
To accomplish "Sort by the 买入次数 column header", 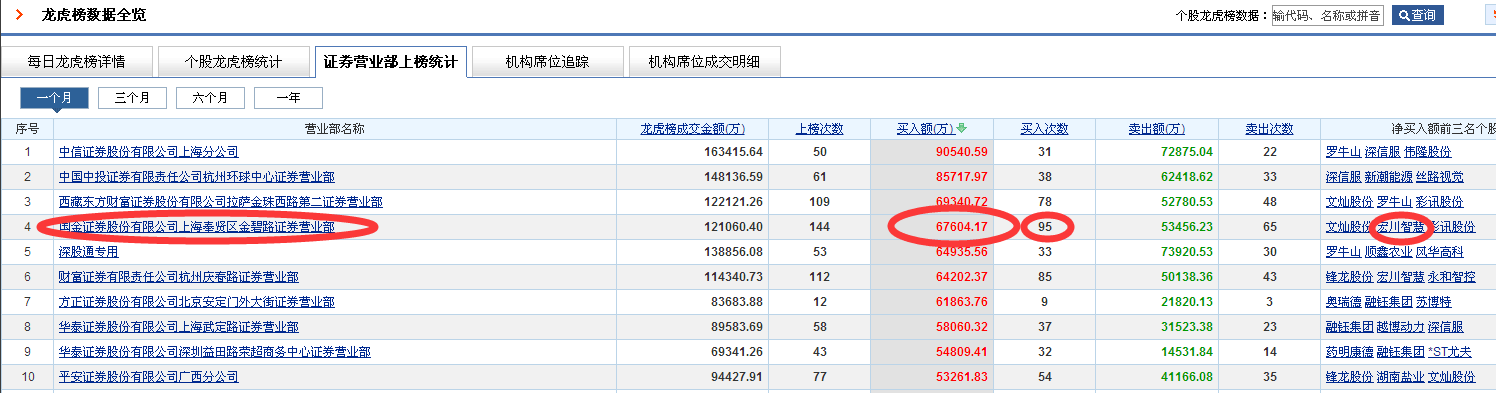I will coord(1044,129).
